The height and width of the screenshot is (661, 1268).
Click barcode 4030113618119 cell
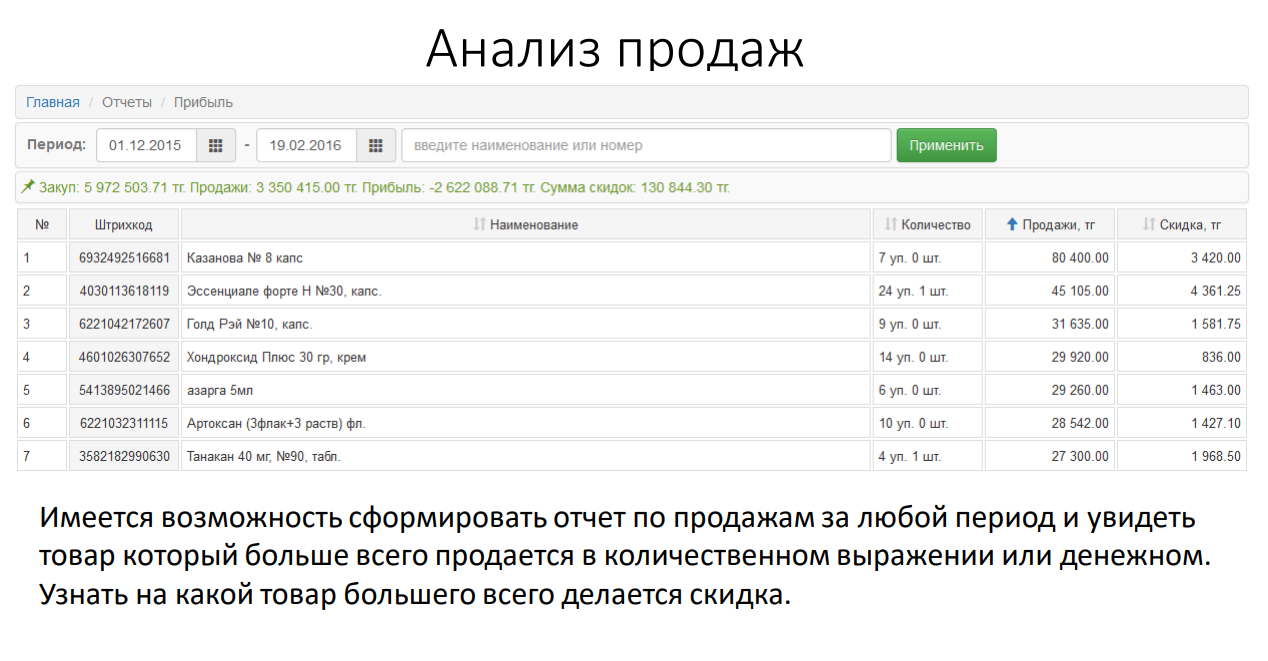[125, 291]
